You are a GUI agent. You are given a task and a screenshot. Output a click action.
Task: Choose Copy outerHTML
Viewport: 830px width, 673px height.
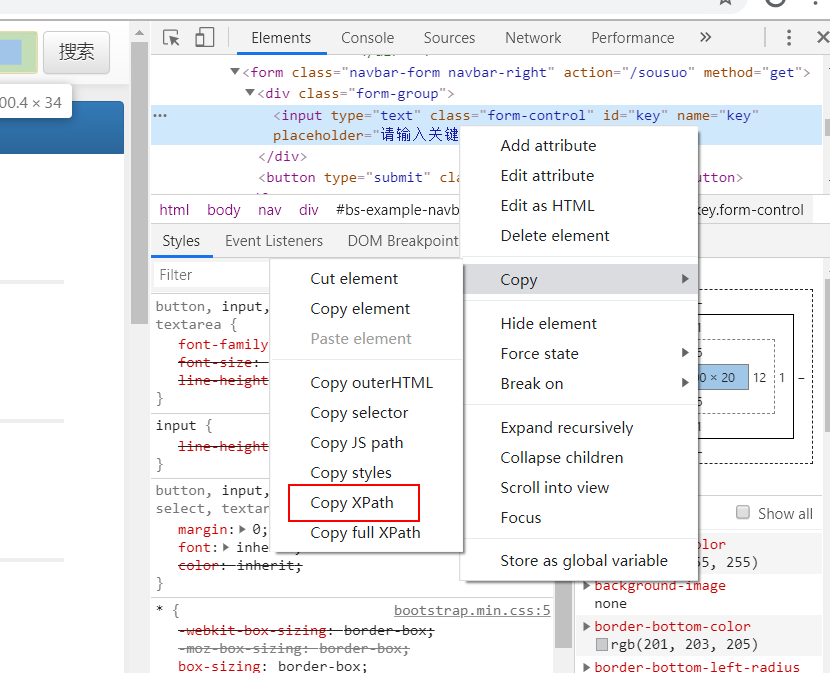372,383
